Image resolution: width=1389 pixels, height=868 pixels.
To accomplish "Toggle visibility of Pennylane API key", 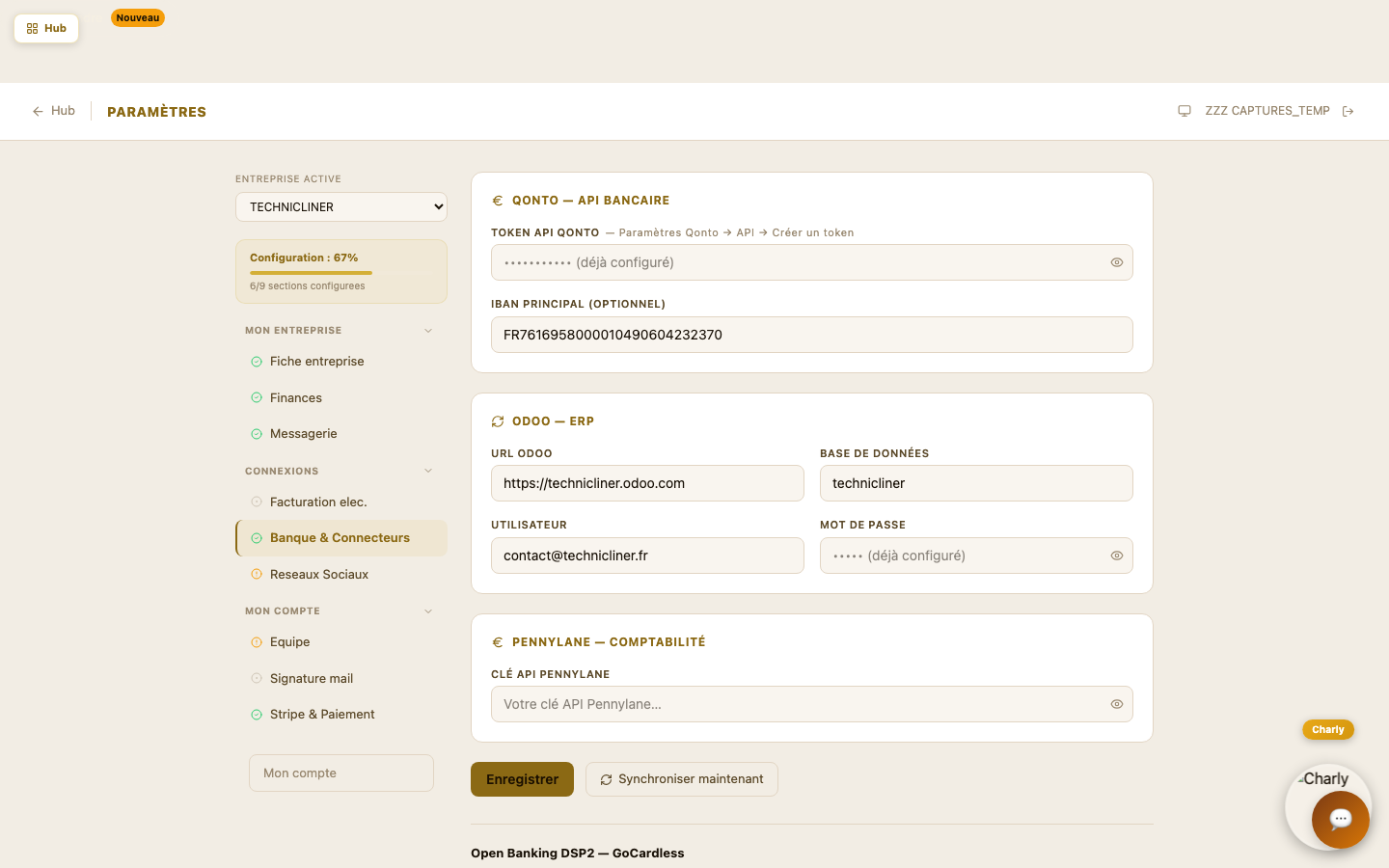I will [x=1117, y=704].
